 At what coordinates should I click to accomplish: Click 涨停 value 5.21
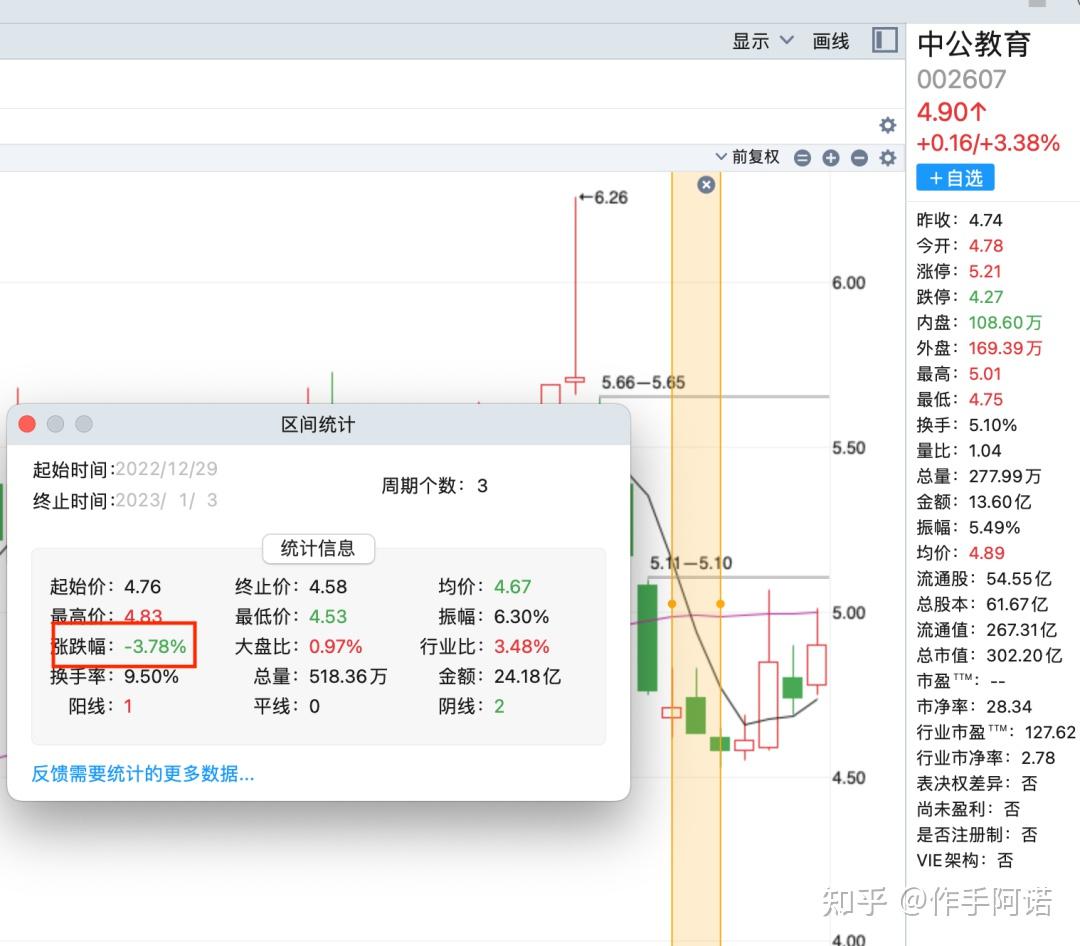tap(985, 271)
